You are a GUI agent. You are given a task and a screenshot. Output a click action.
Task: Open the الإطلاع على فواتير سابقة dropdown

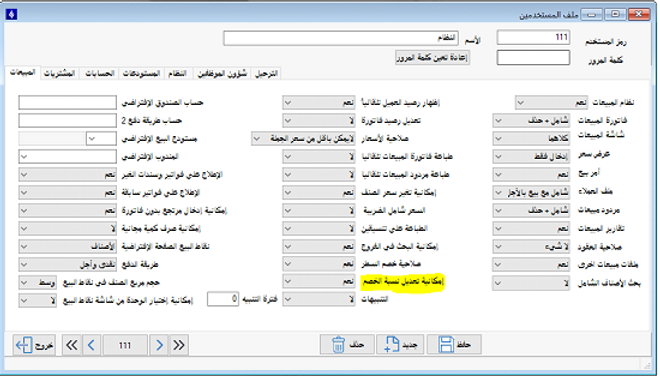[67, 192]
